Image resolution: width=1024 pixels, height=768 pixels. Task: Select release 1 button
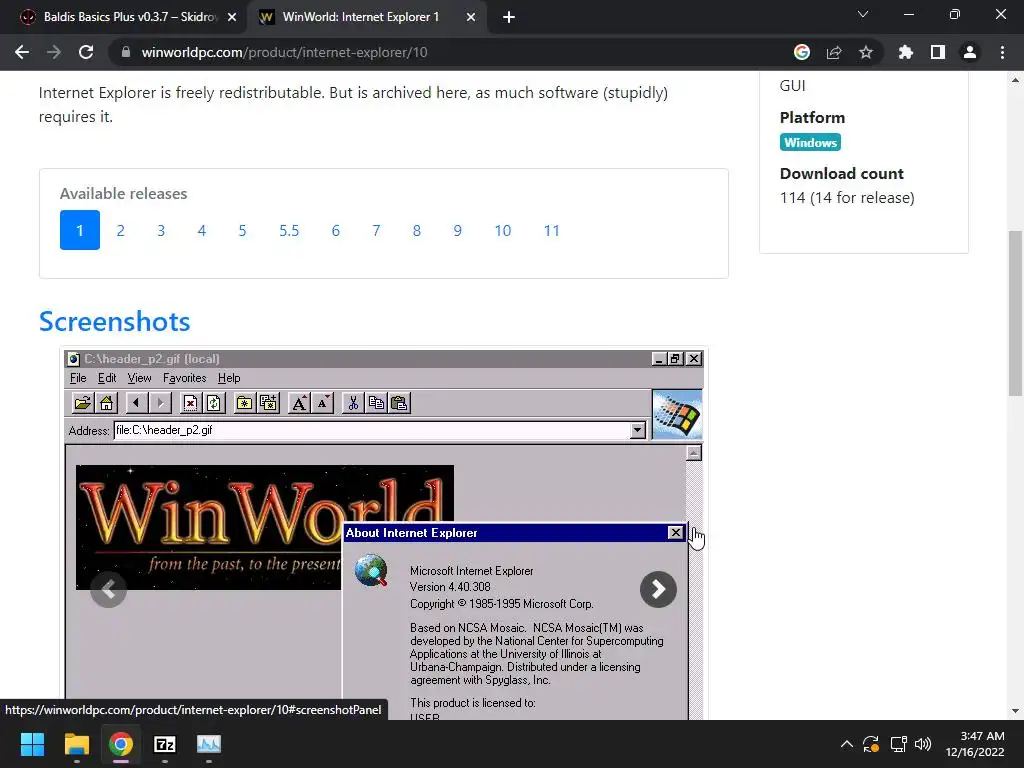[x=80, y=230]
